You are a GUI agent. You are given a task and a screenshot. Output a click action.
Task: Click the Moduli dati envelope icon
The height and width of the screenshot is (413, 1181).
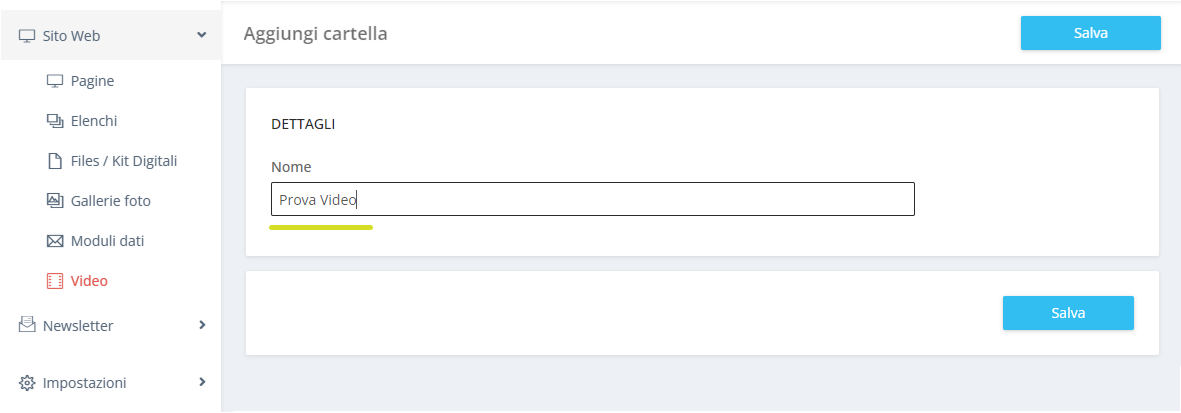(54, 241)
